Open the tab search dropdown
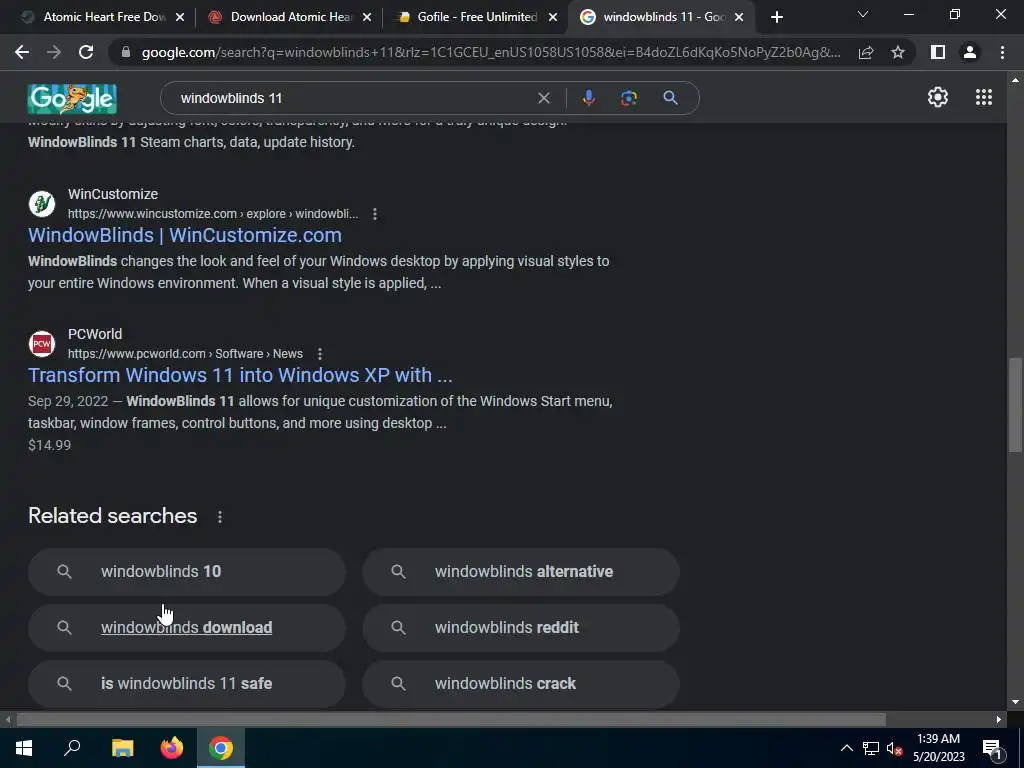Viewport: 1024px width, 768px height. point(863,14)
